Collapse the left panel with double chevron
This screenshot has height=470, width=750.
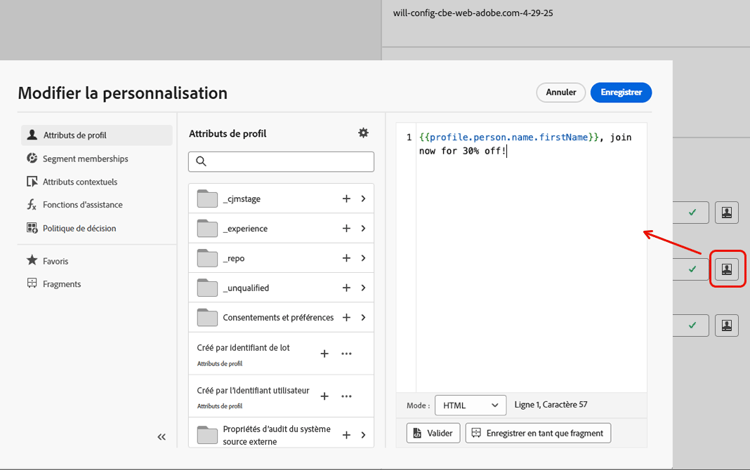click(x=161, y=437)
